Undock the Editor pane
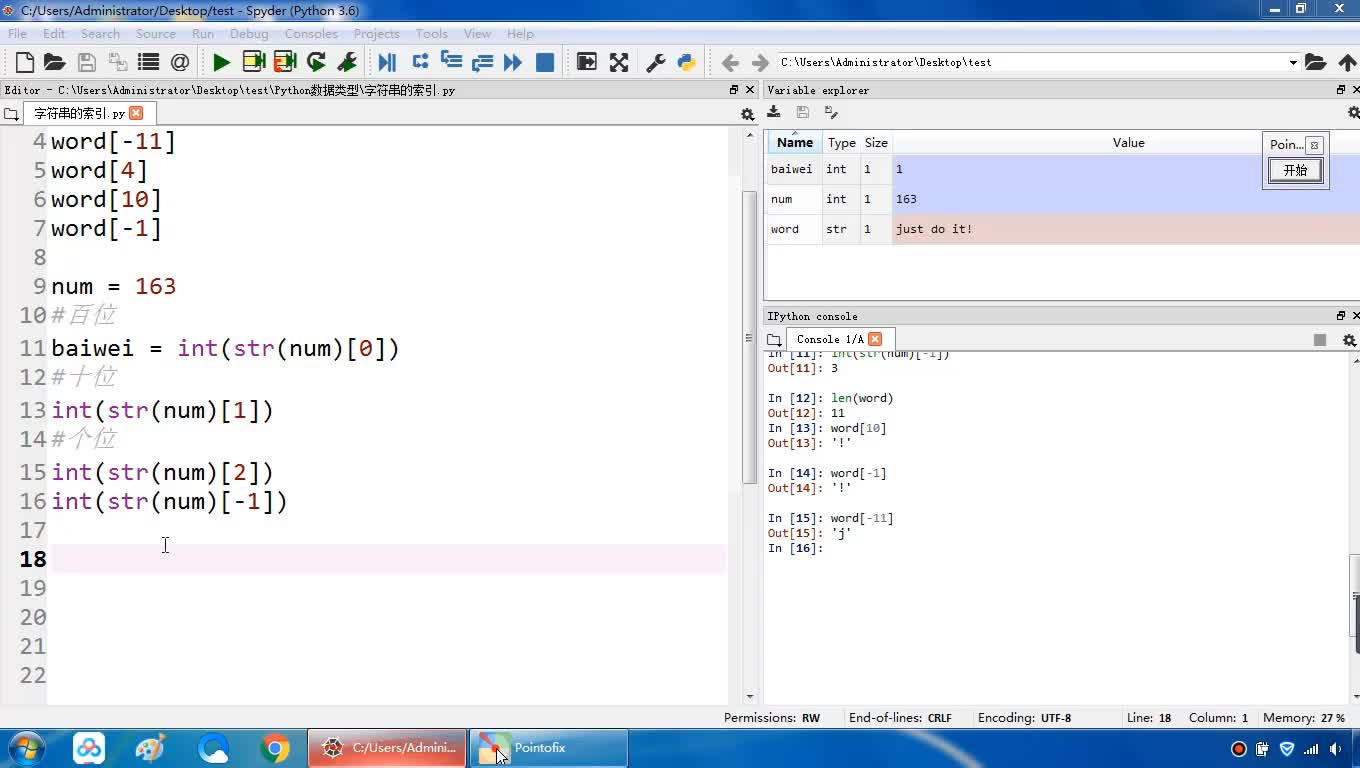The width and height of the screenshot is (1360, 768). (x=734, y=90)
